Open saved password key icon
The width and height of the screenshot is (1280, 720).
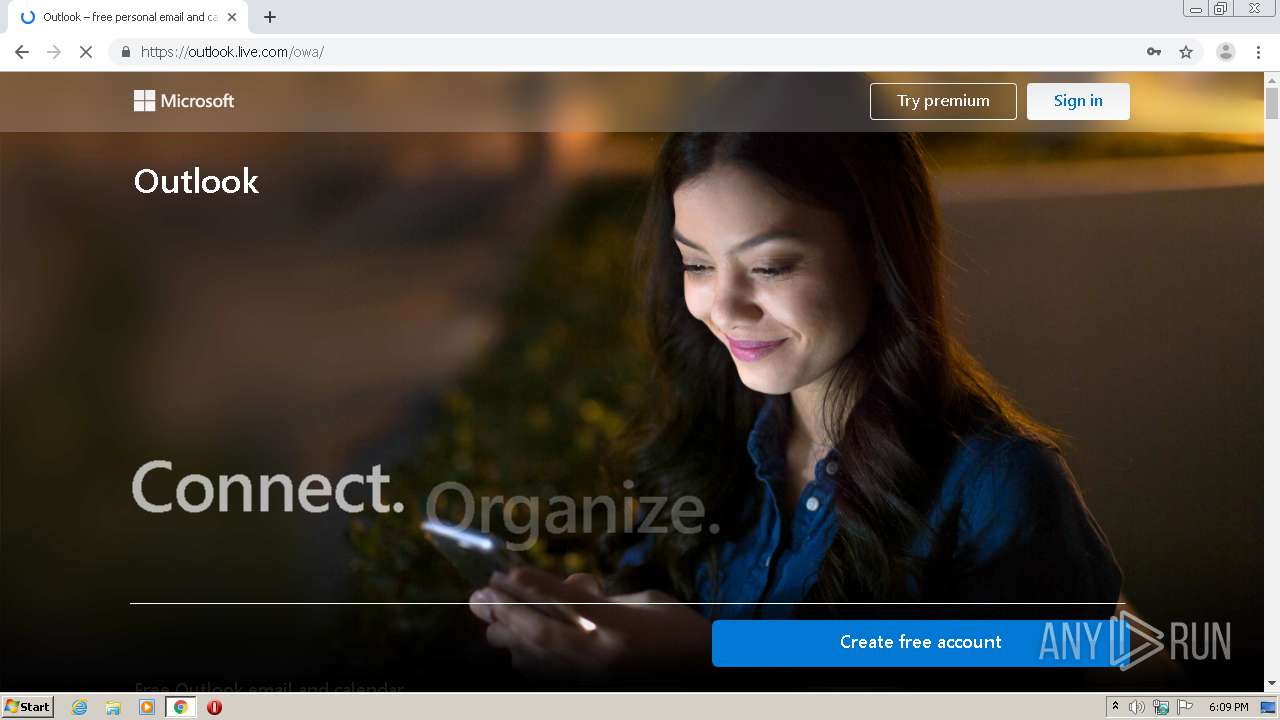coord(1154,52)
